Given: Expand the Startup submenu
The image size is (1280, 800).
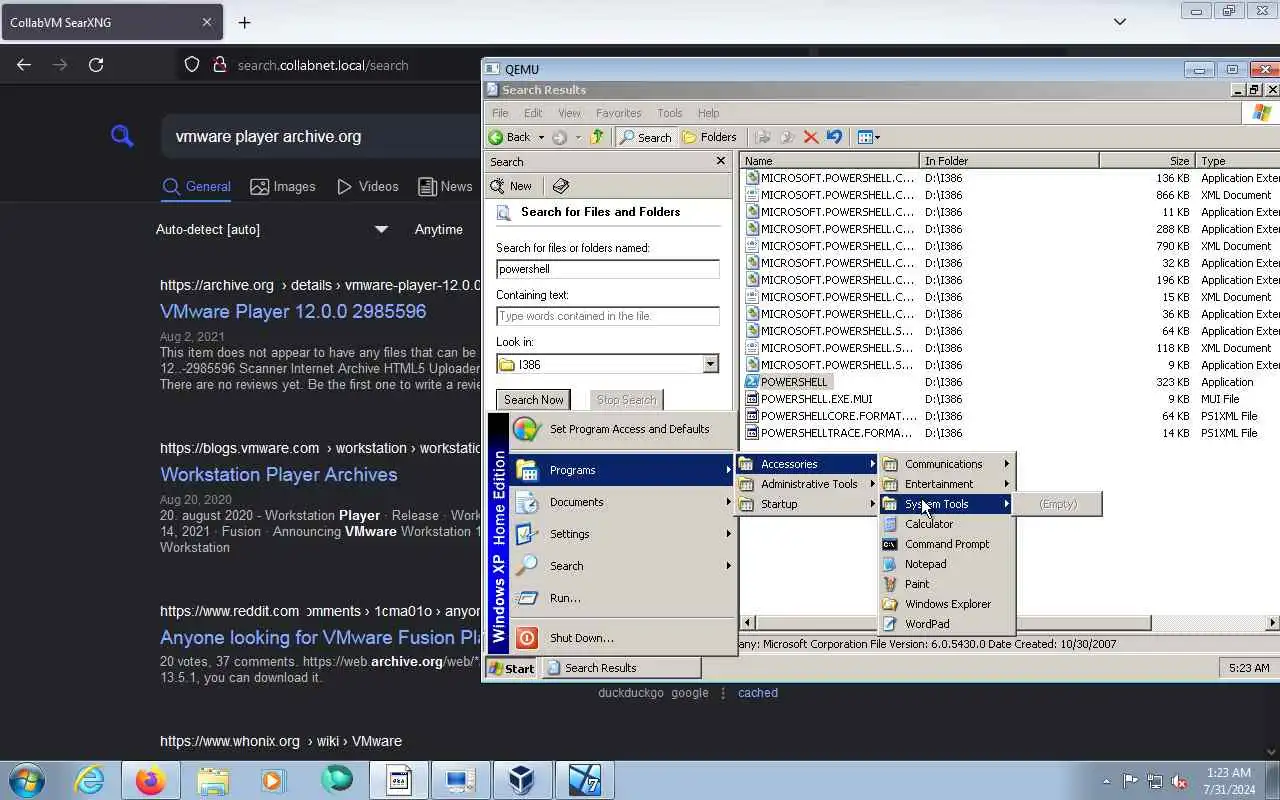Looking at the screenshot, I should coord(808,504).
